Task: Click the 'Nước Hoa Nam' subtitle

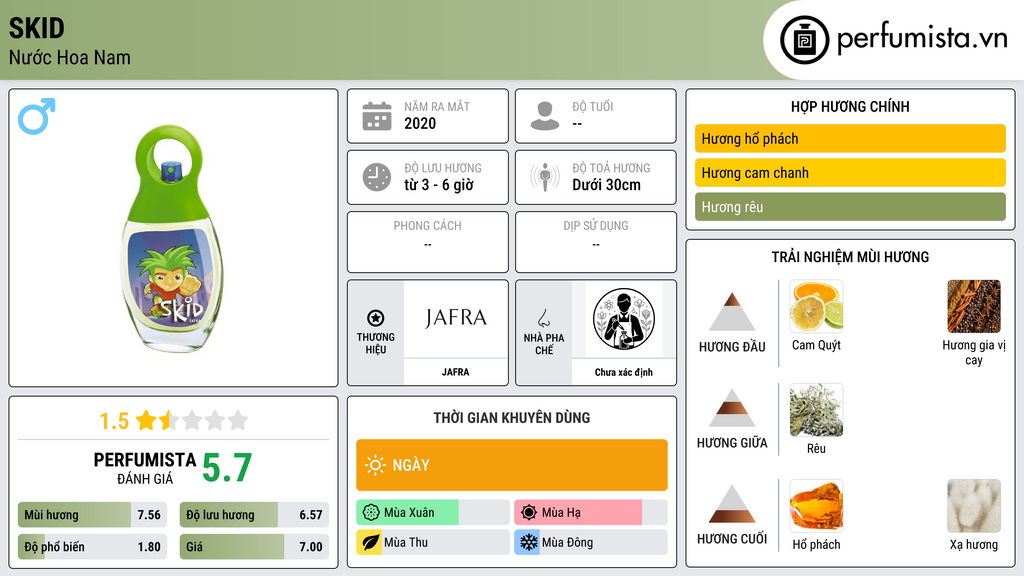Action: pos(69,57)
